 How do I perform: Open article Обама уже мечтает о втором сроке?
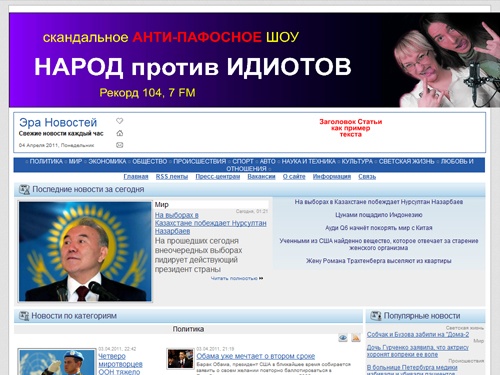256,356
